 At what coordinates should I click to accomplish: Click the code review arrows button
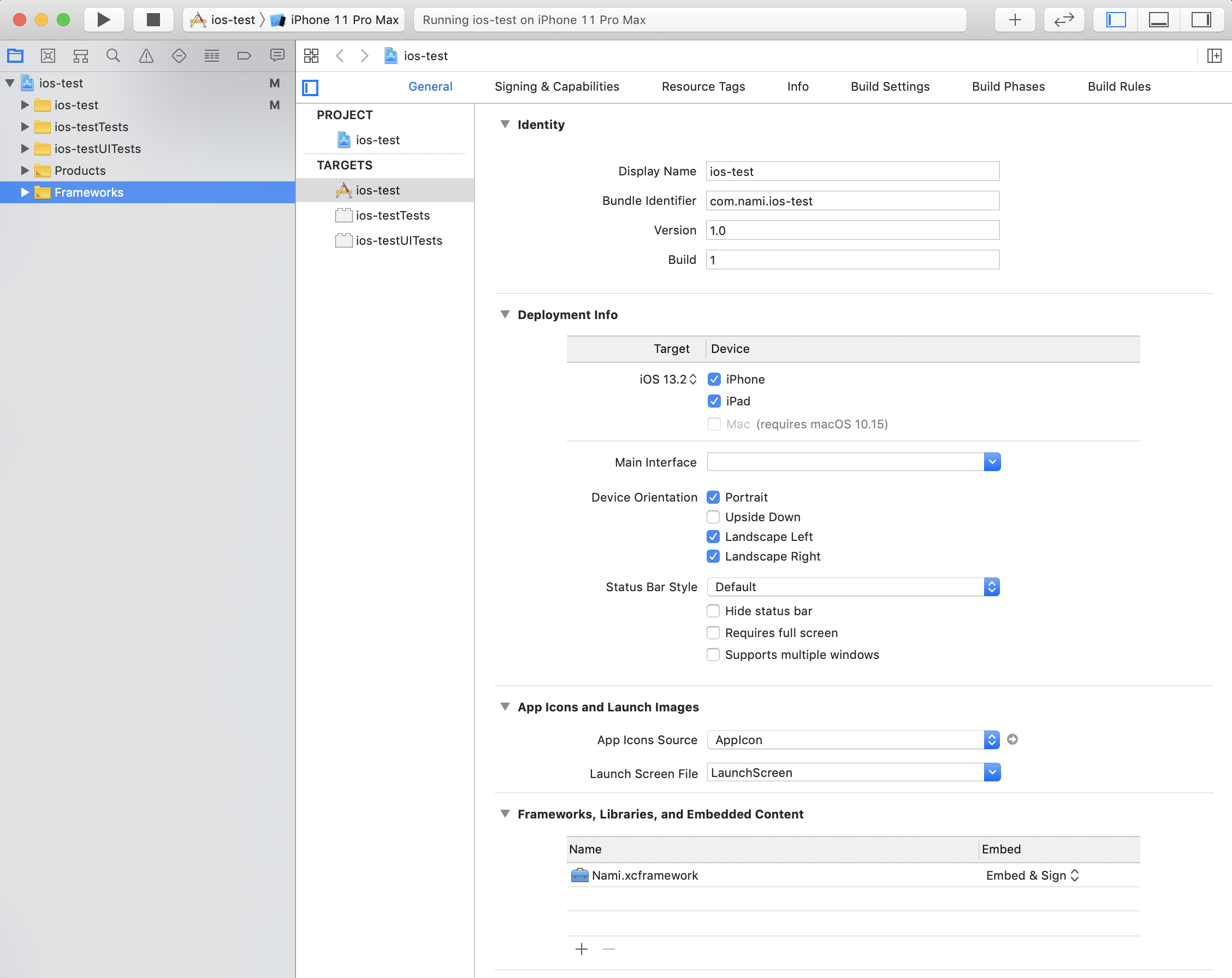(1063, 20)
